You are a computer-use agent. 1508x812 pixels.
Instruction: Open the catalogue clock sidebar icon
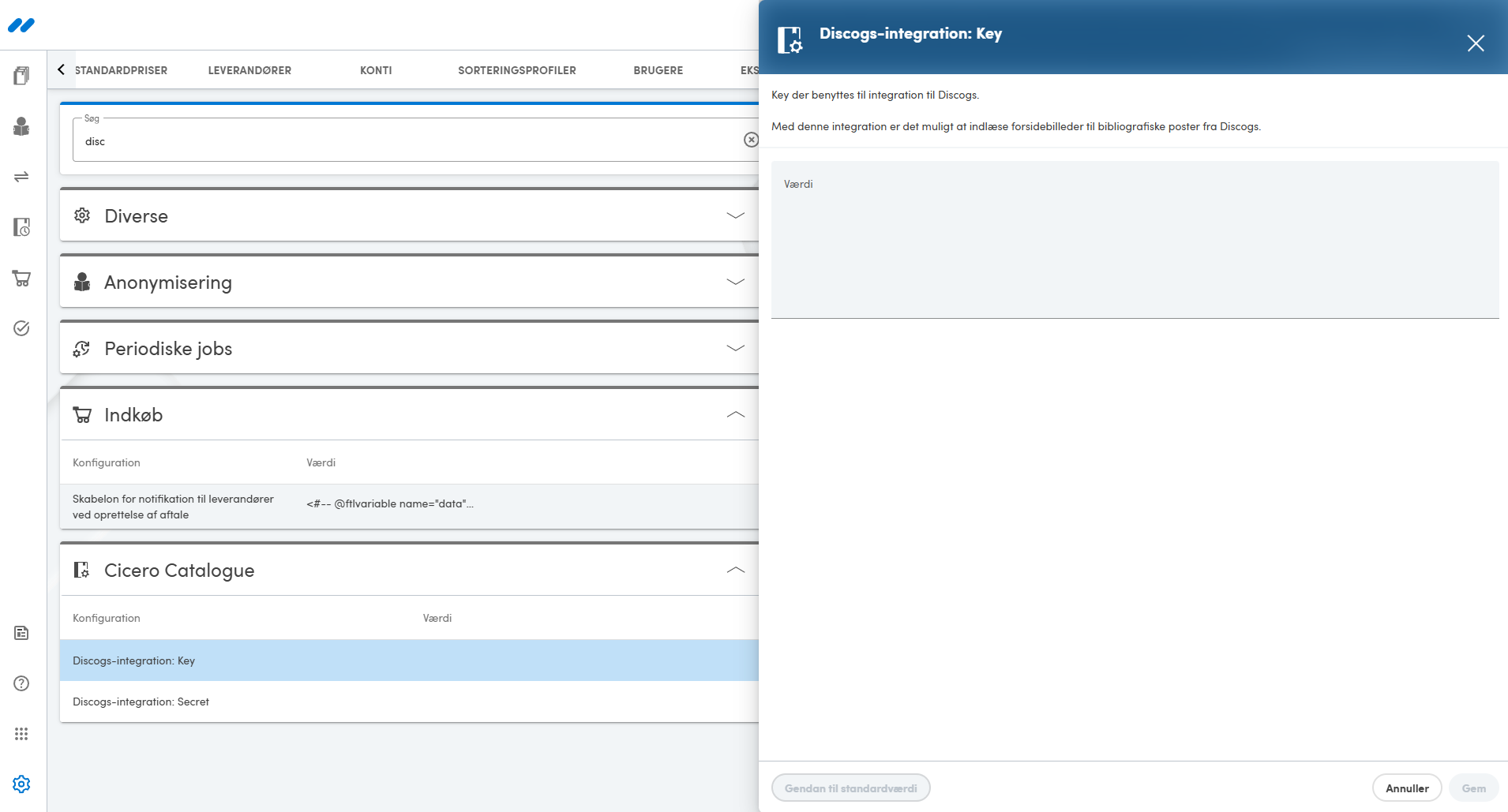click(21, 227)
